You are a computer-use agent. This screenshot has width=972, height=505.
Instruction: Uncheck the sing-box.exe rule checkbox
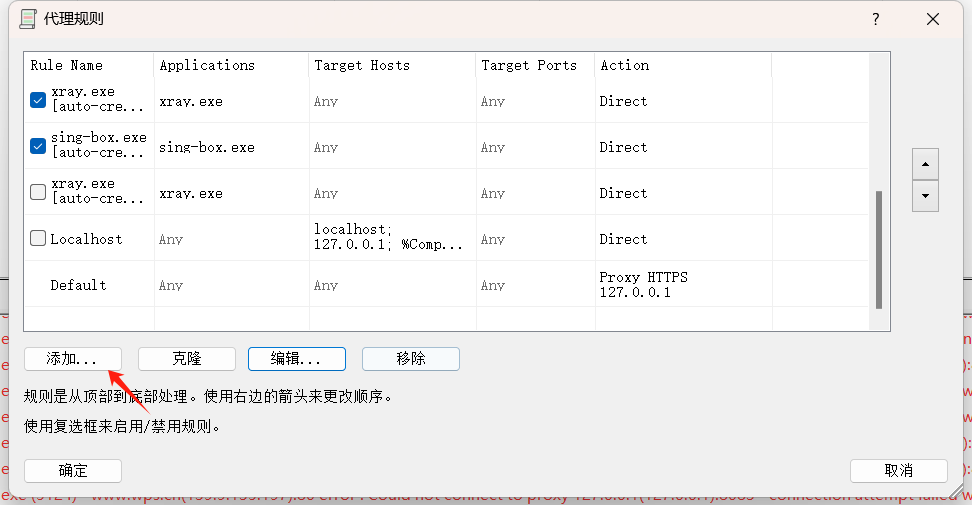[38, 146]
